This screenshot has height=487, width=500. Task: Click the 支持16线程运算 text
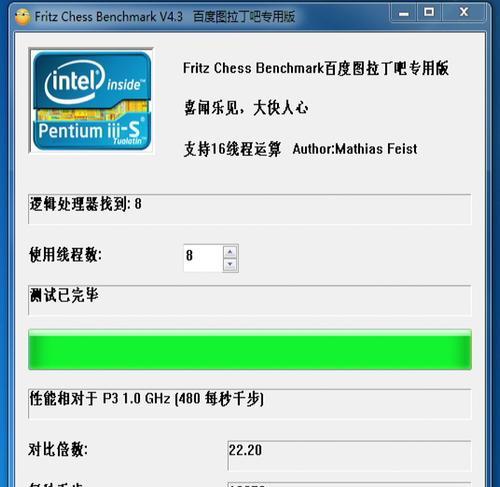232,149
